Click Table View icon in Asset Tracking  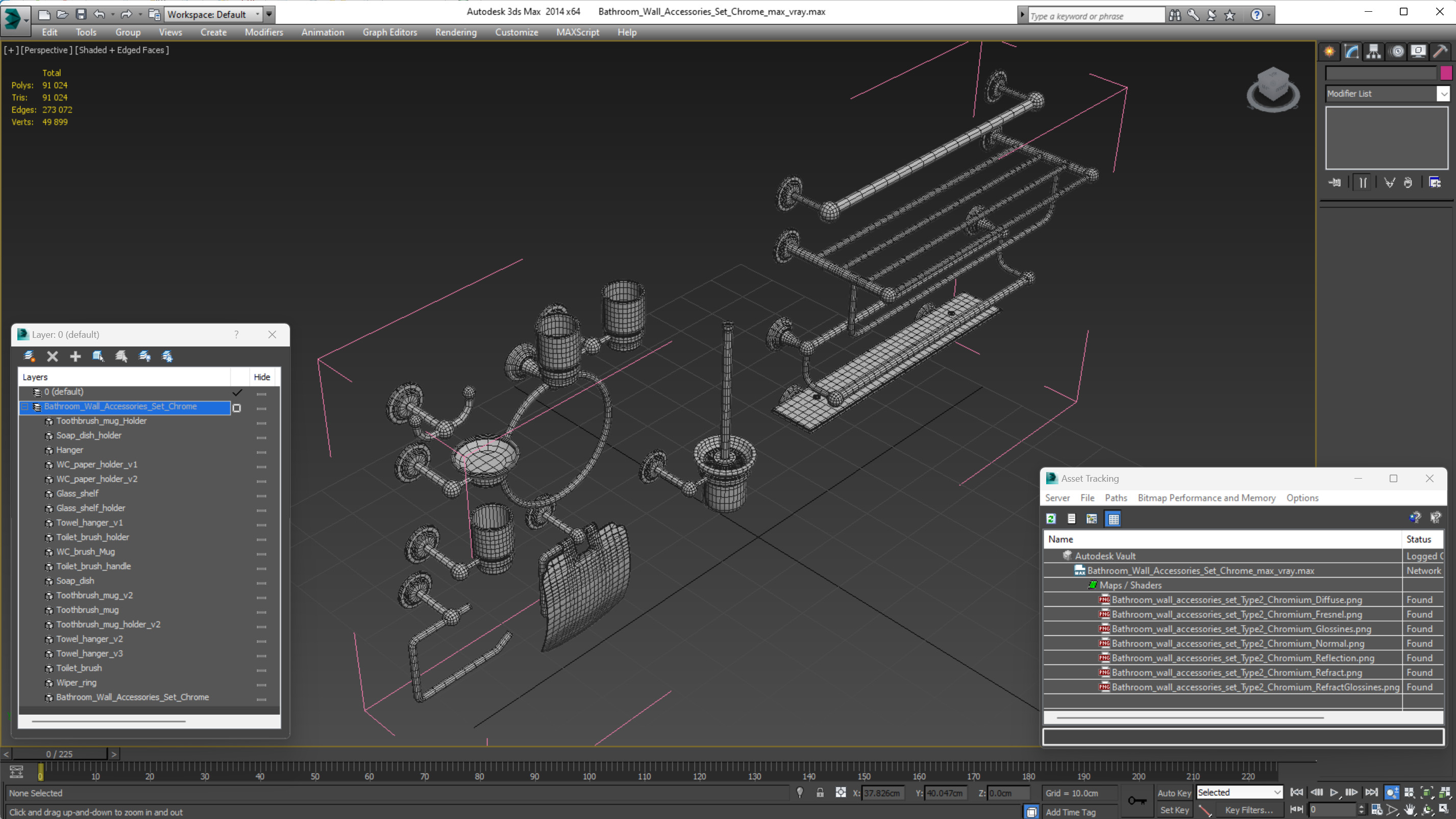pos(1113,518)
